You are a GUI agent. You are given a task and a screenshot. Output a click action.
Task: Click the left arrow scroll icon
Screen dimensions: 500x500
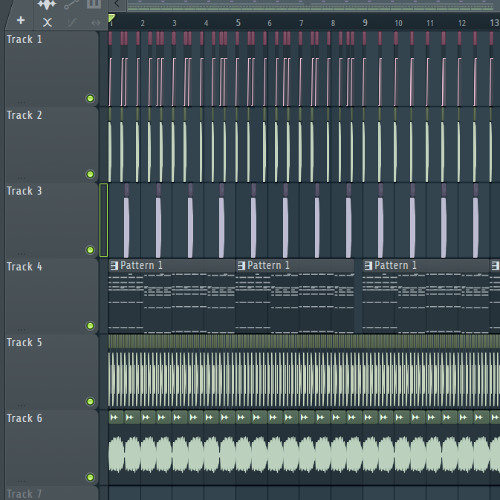[x=117, y=4]
